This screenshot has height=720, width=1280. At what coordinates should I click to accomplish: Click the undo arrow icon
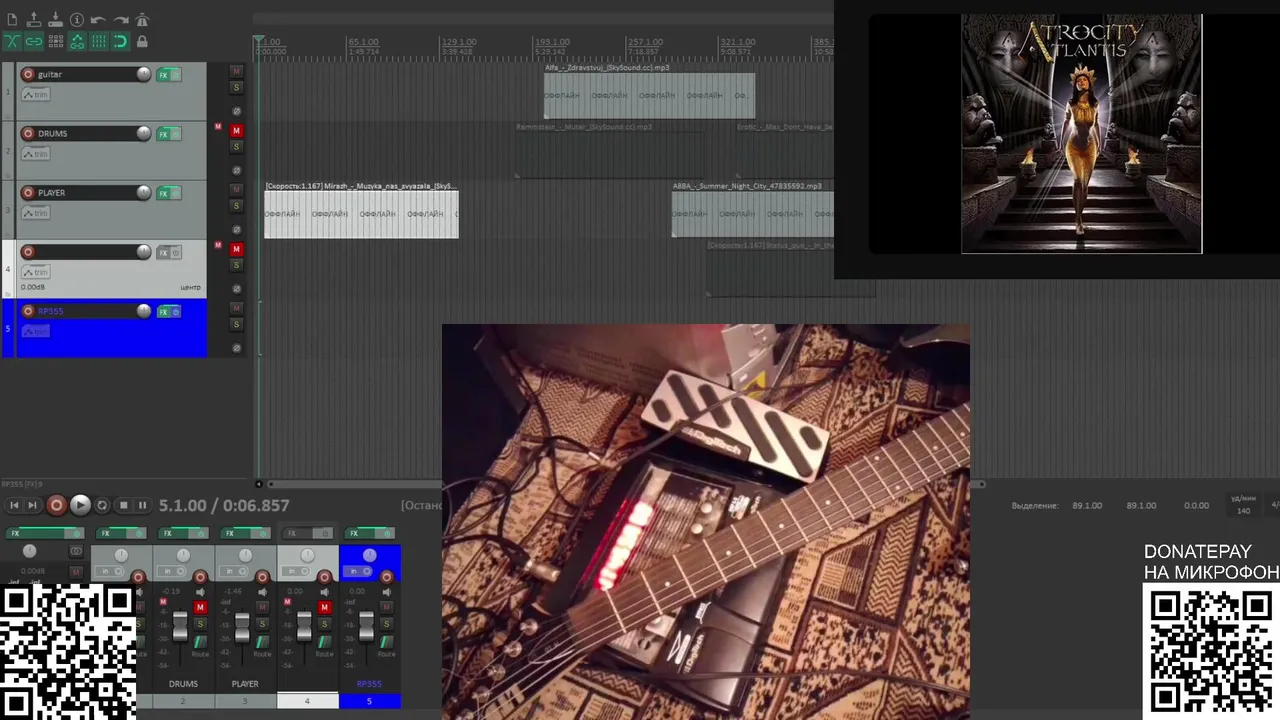(98, 20)
